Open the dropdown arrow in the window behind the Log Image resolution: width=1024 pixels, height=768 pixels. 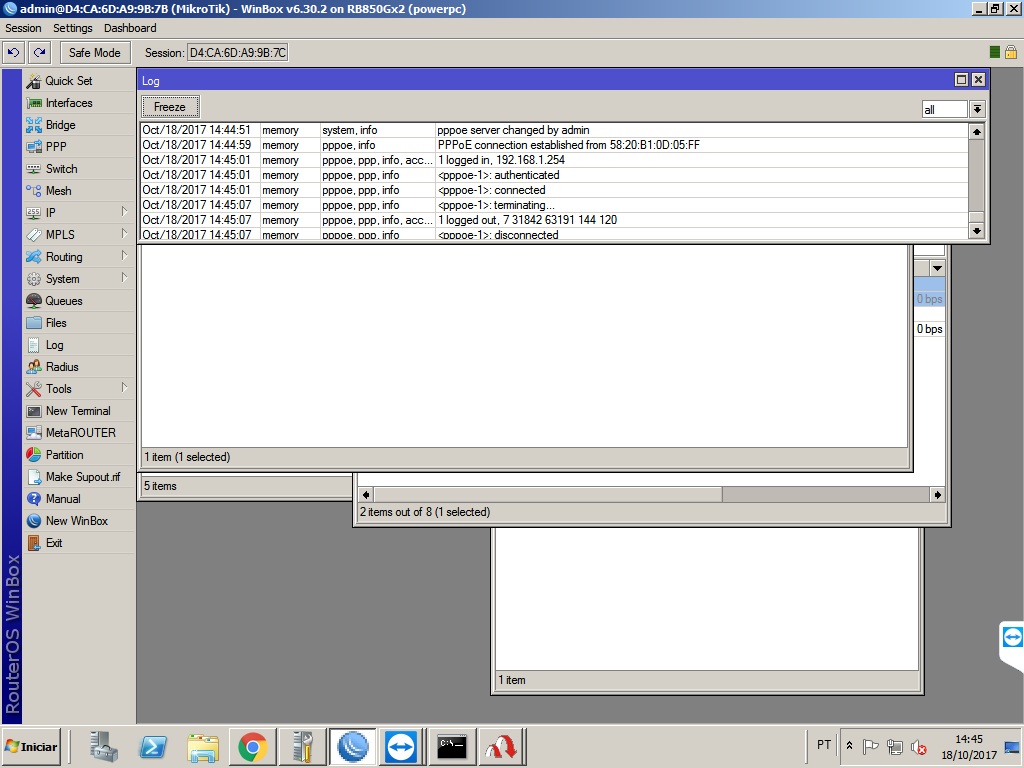coord(937,268)
